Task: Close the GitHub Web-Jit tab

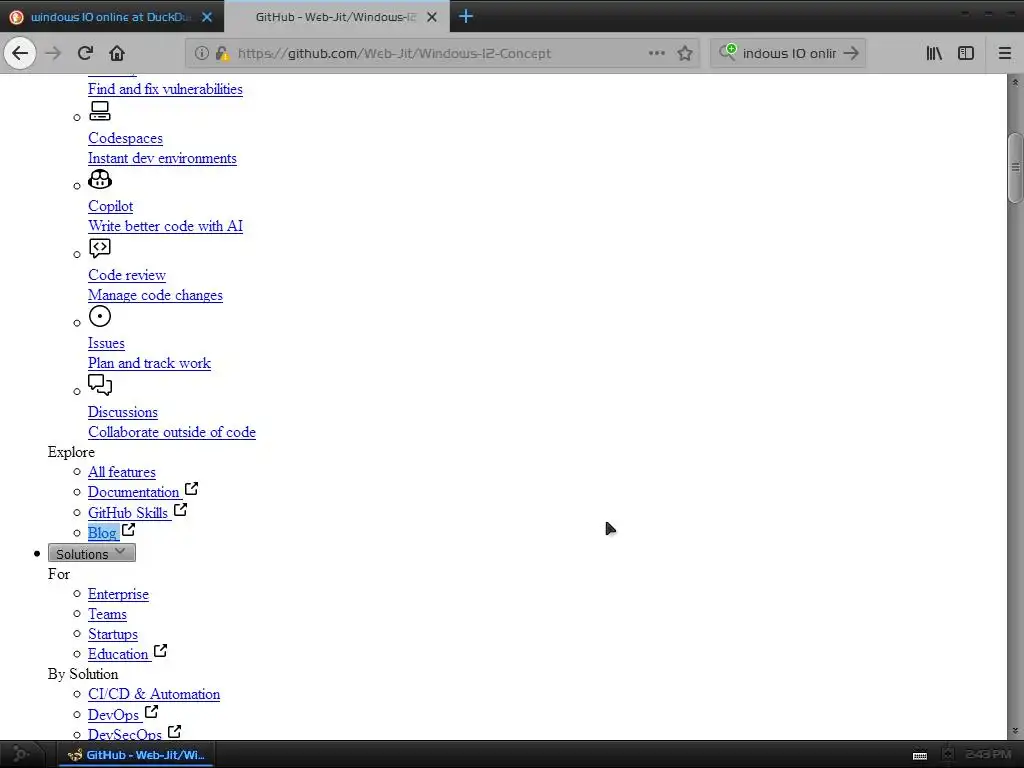Action: click(432, 17)
